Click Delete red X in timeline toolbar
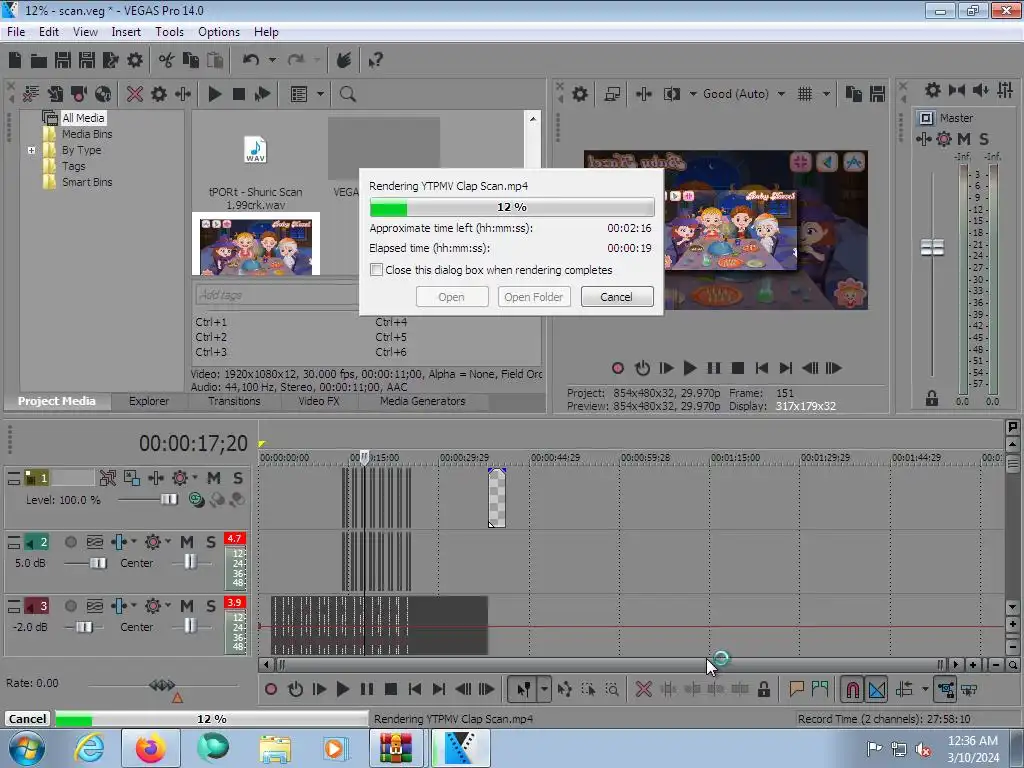 coord(643,689)
